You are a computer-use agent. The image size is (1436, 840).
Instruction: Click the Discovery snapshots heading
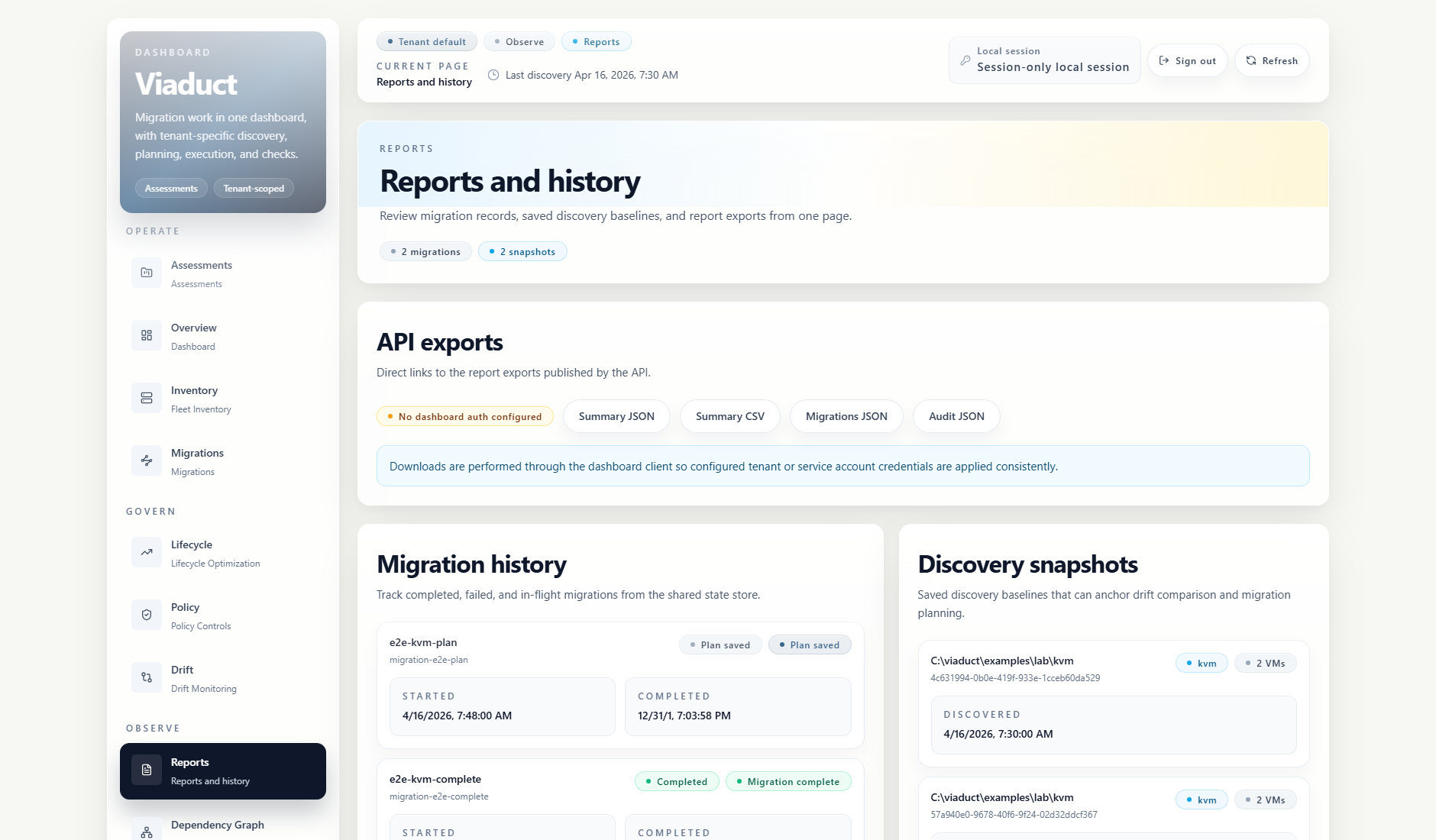coord(1028,564)
